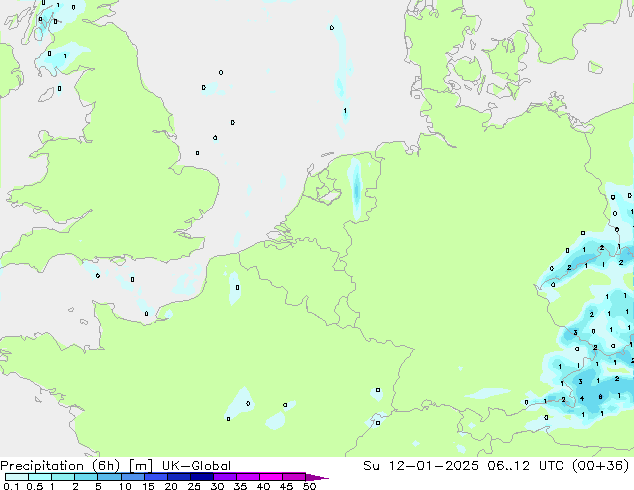Click the '0.5' legend scale label

35,486
